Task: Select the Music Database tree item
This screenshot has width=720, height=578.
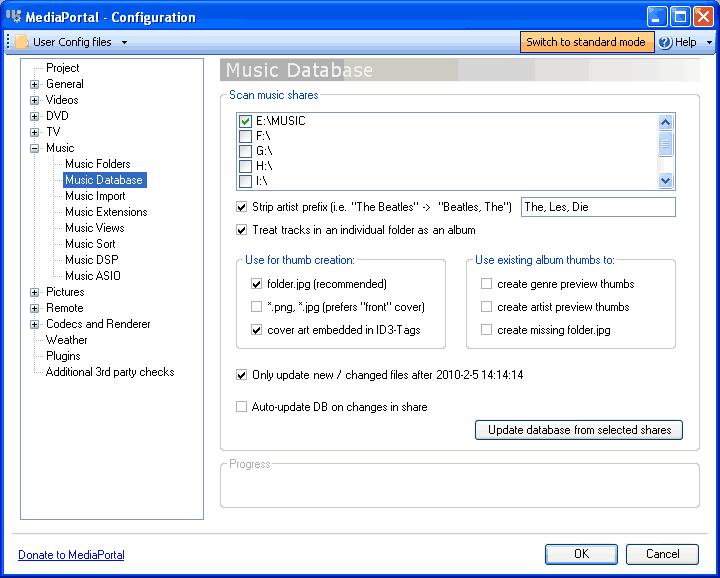Action: pyautogui.click(x=104, y=180)
